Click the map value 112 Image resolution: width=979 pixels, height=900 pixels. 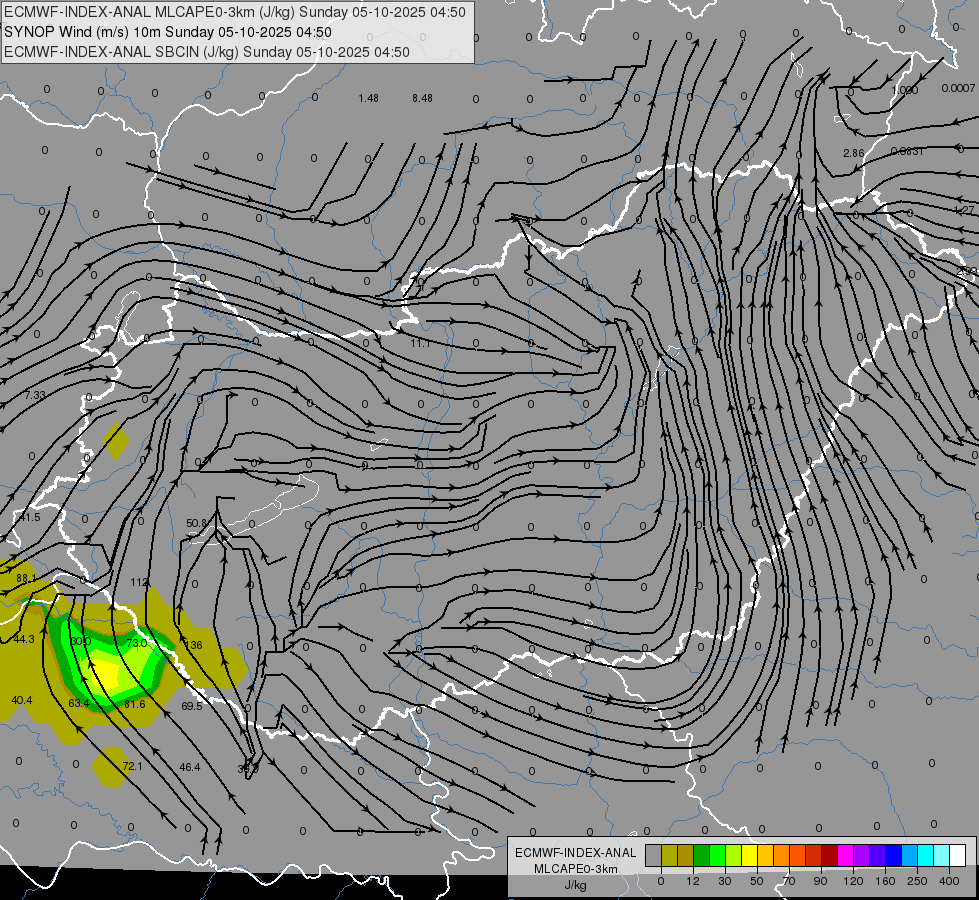139,582
